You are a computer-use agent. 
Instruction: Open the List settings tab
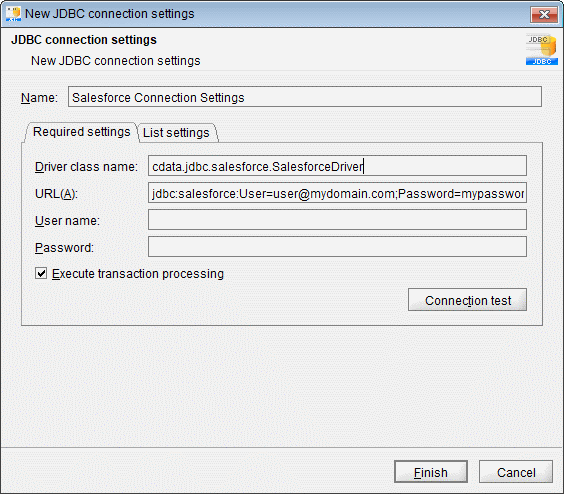176,133
